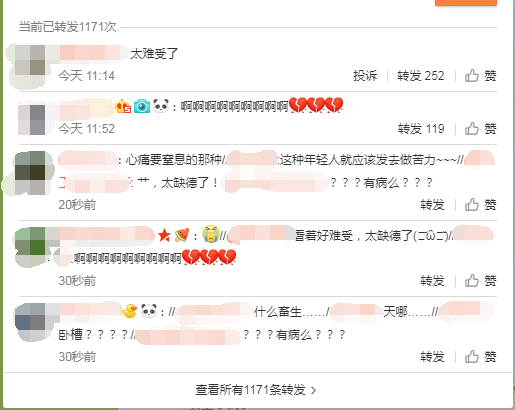Screen dimensions: 515x410
Task: Open the first commenter's avatar
Action: click(x=30, y=66)
